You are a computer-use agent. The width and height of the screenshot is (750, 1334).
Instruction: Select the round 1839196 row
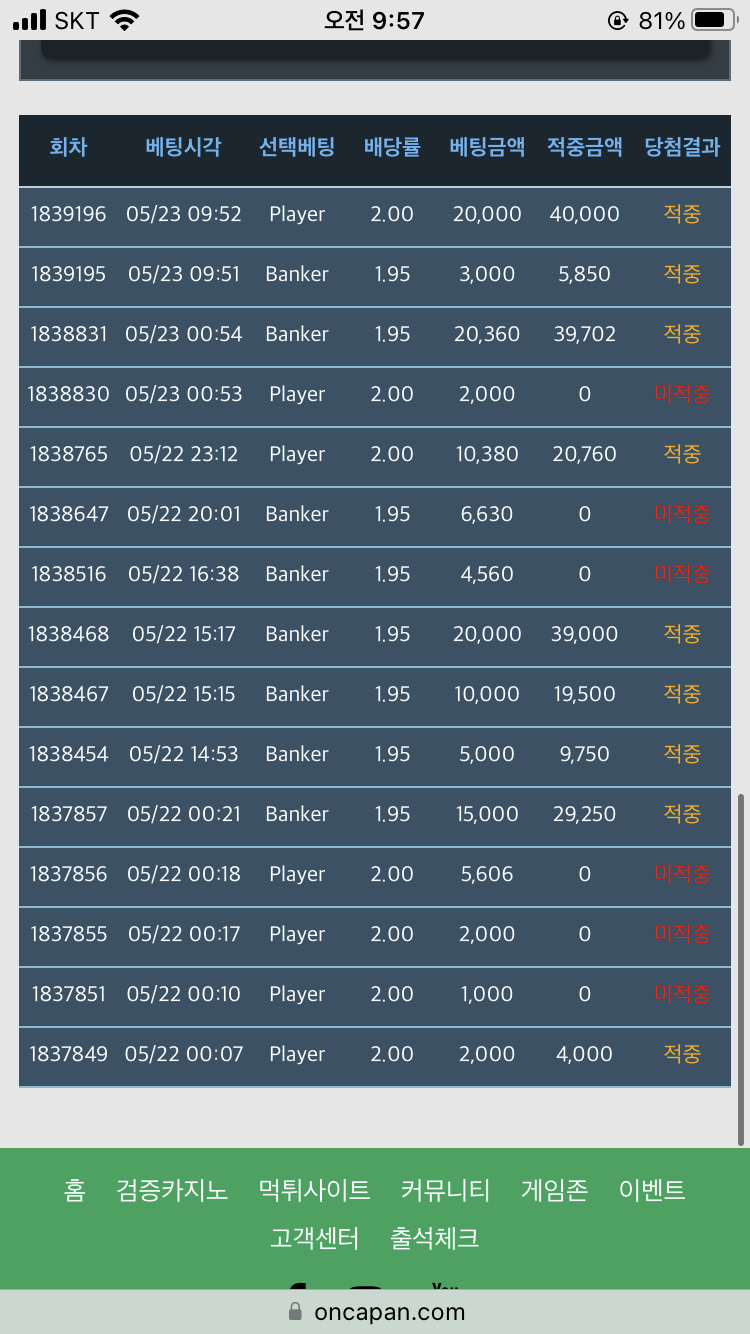click(375, 214)
